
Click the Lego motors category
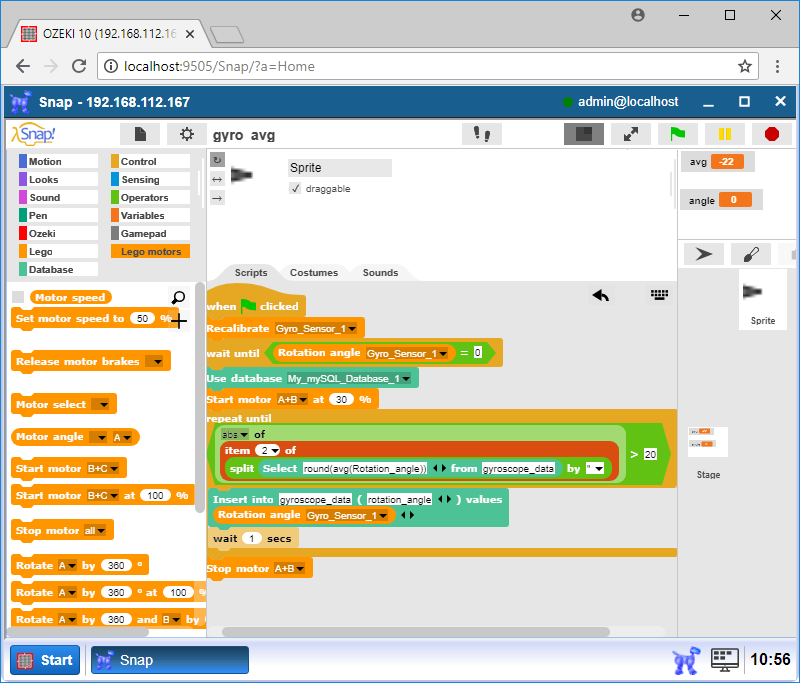150,251
